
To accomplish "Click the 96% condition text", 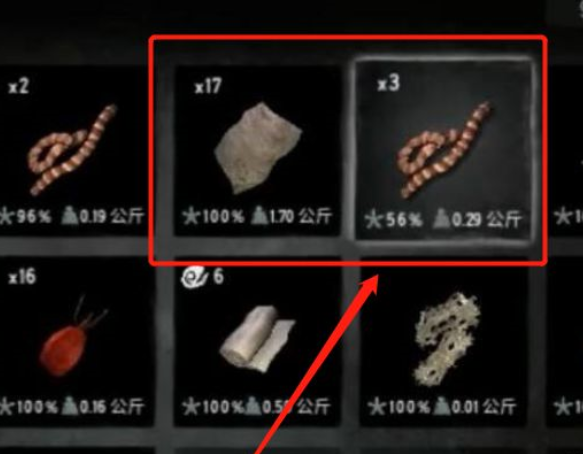I will pos(33,216).
